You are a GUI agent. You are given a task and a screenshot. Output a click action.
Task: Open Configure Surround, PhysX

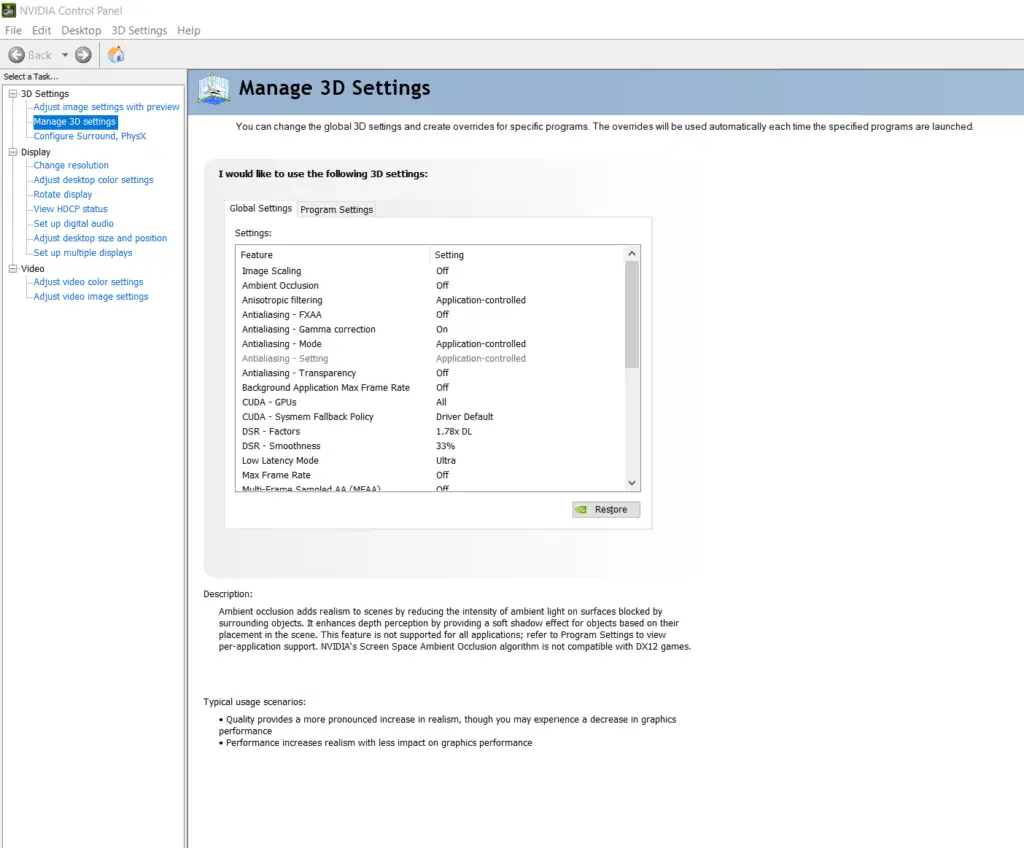(x=89, y=136)
